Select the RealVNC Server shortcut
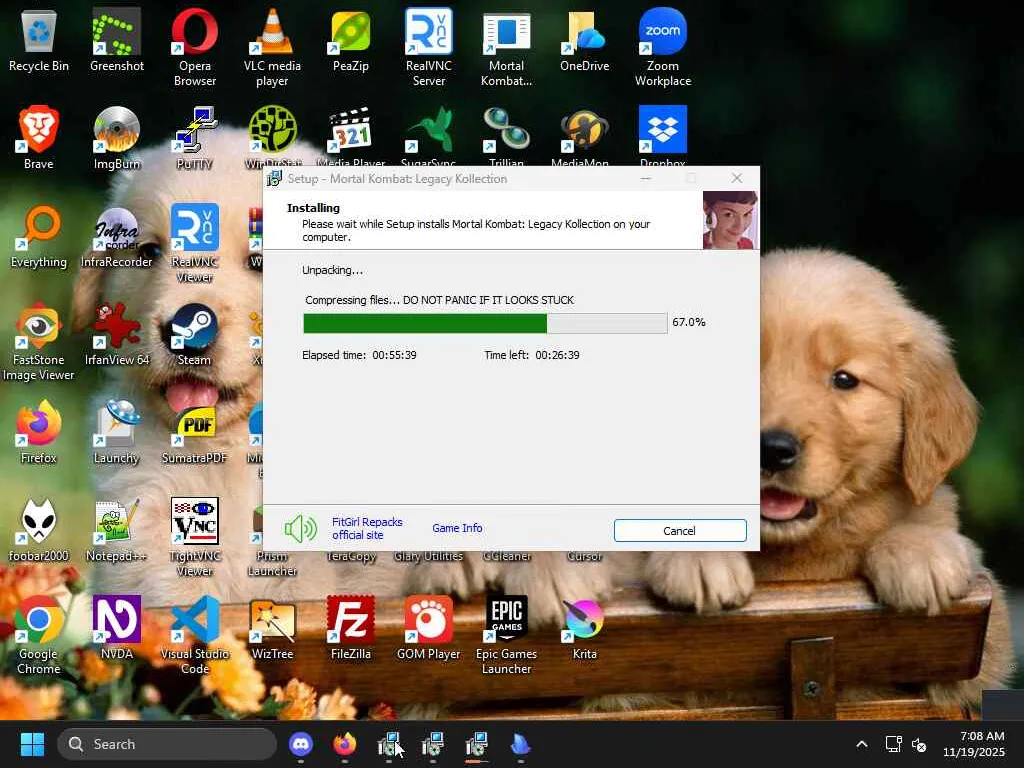1024x768 pixels. pos(428,47)
